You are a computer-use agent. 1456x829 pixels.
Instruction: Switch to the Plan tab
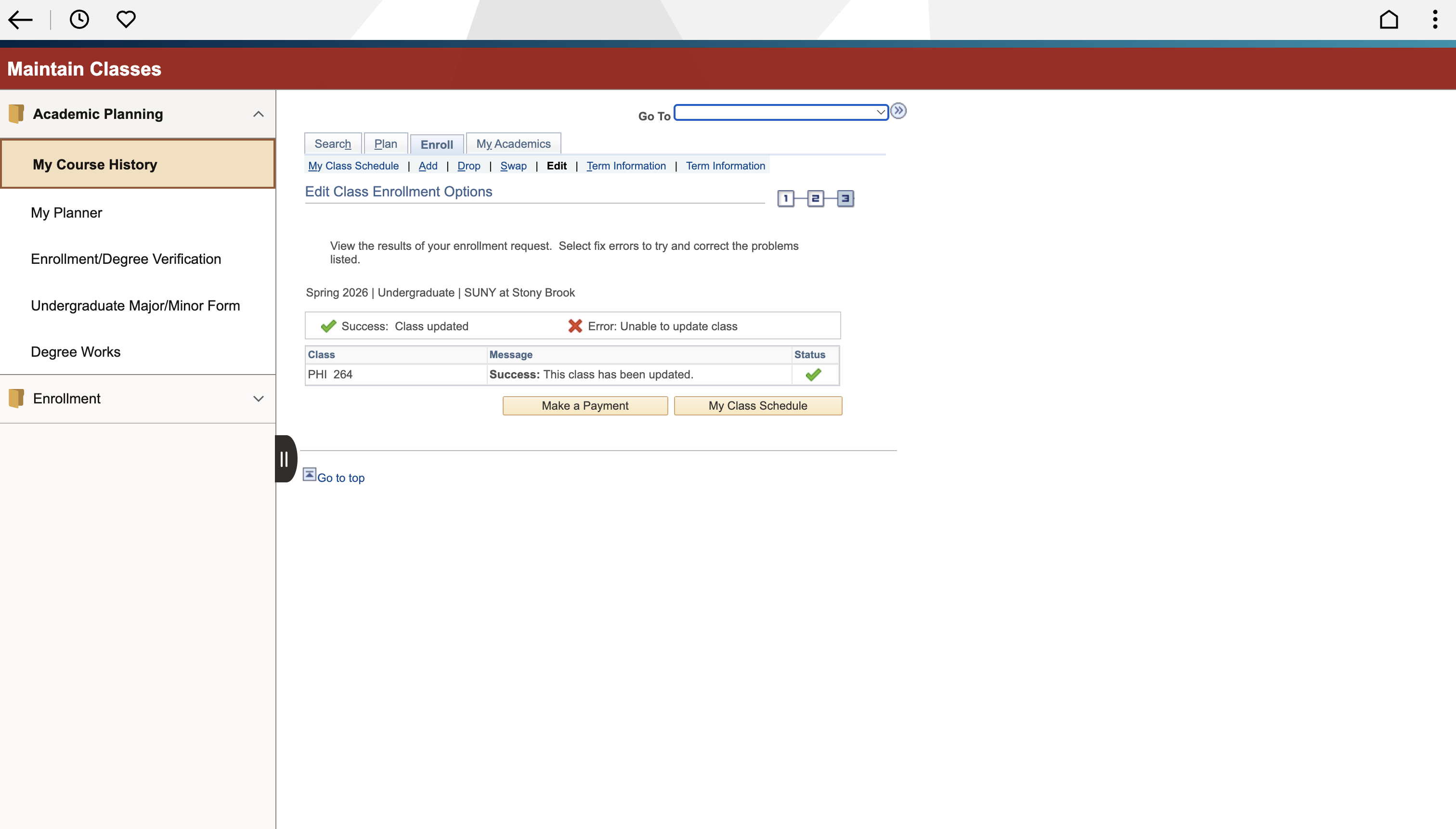[386, 144]
